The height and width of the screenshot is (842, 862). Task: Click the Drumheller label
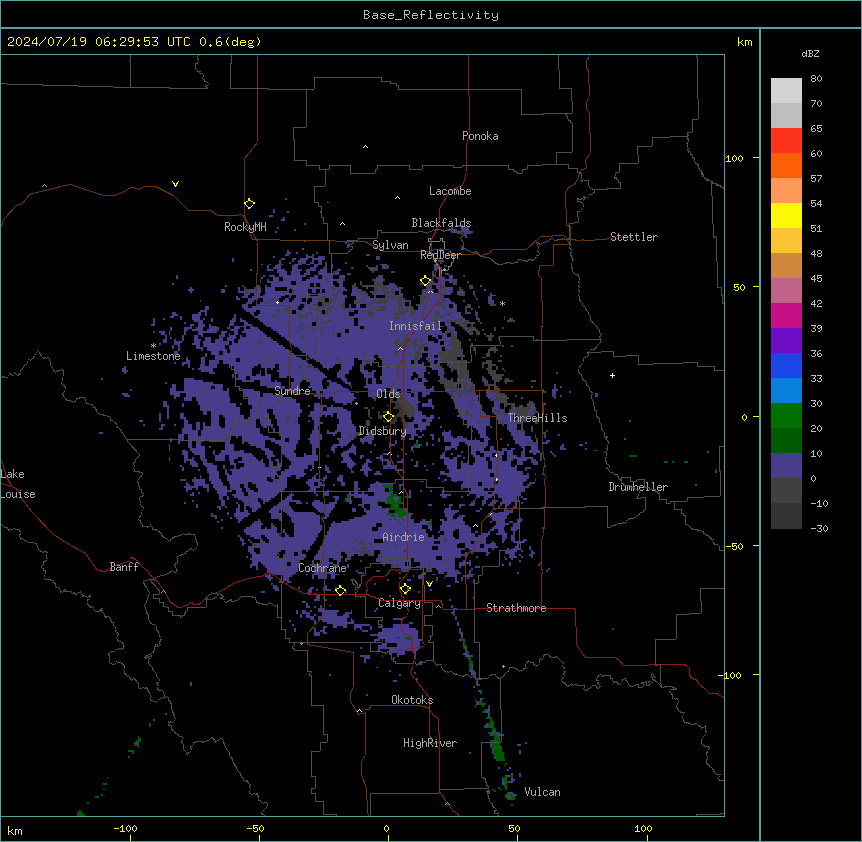[638, 487]
